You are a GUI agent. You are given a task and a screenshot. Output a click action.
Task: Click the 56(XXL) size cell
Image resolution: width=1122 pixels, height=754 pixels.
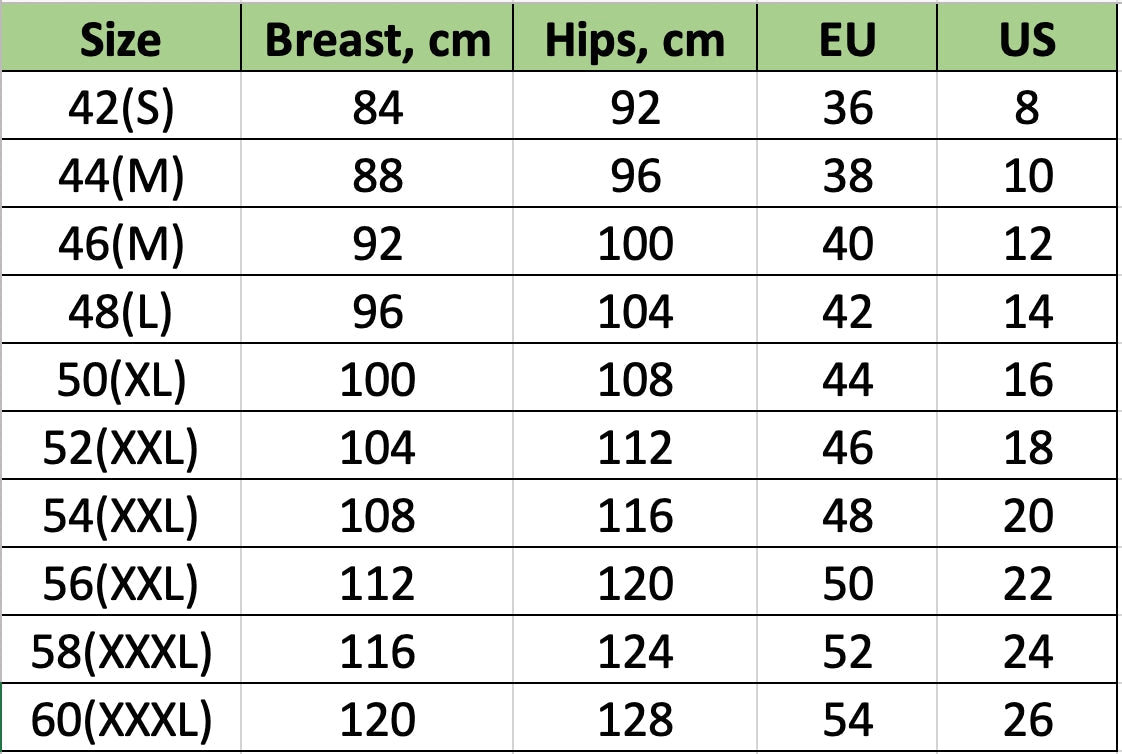[x=121, y=583]
